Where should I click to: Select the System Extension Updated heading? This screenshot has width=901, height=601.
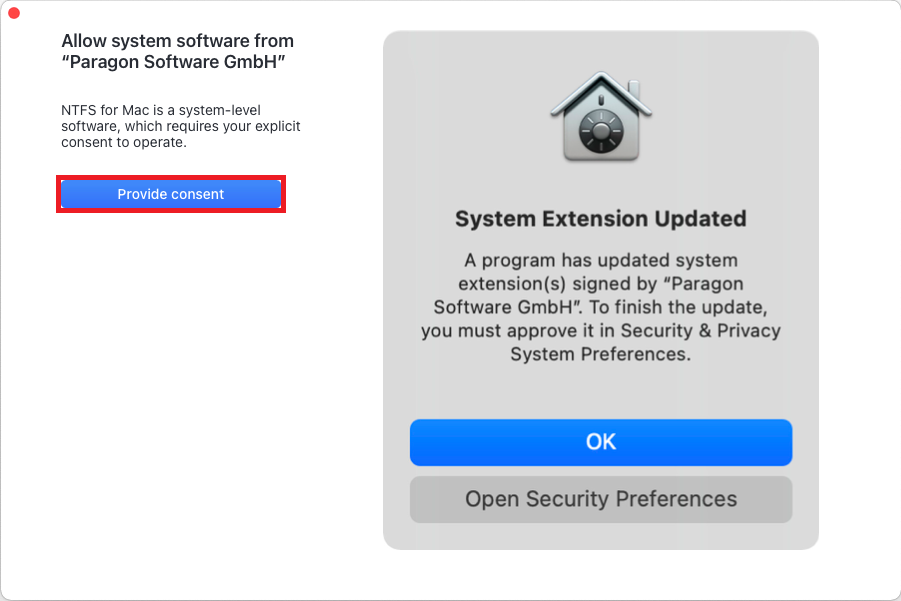click(x=600, y=219)
